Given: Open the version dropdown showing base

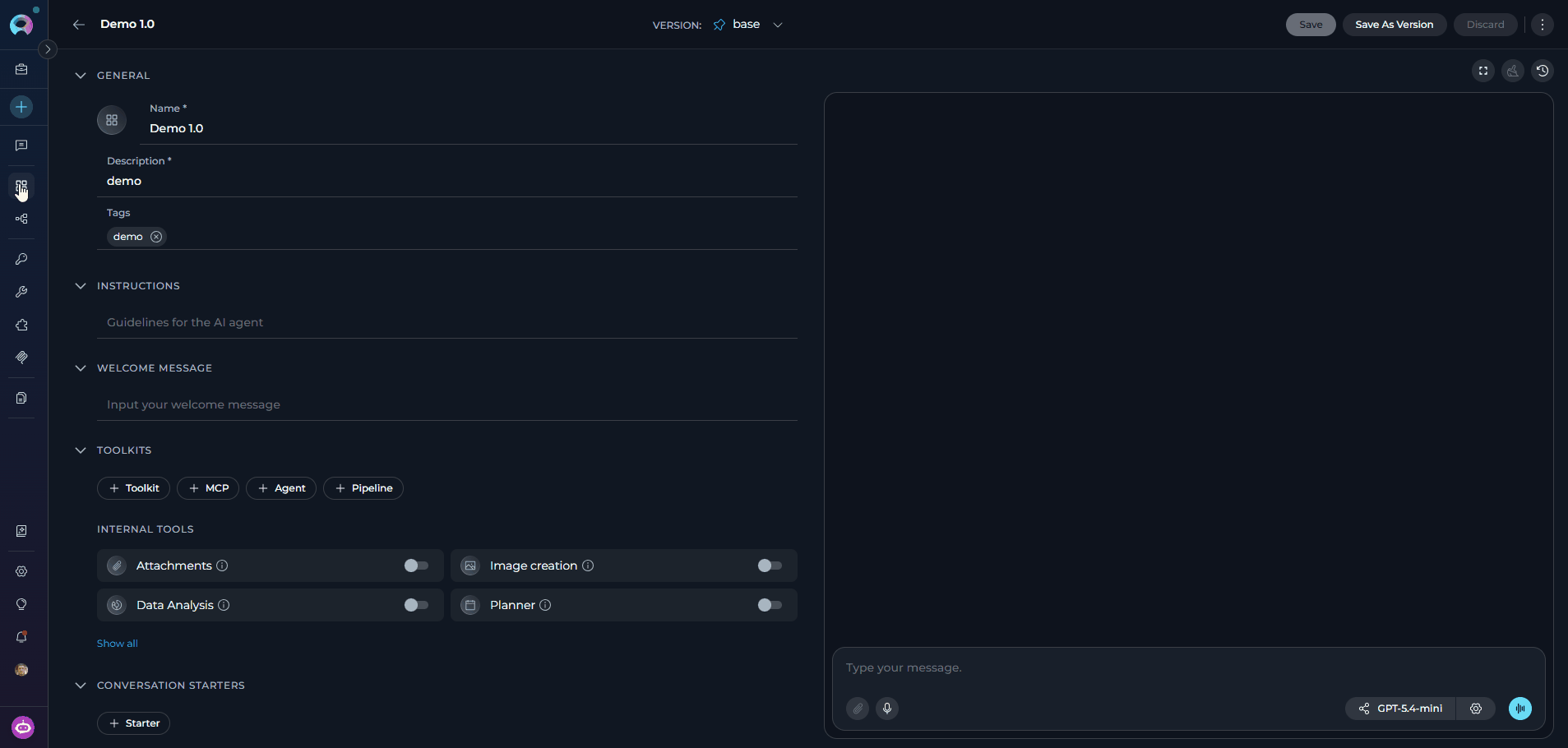Looking at the screenshot, I should pos(747,25).
